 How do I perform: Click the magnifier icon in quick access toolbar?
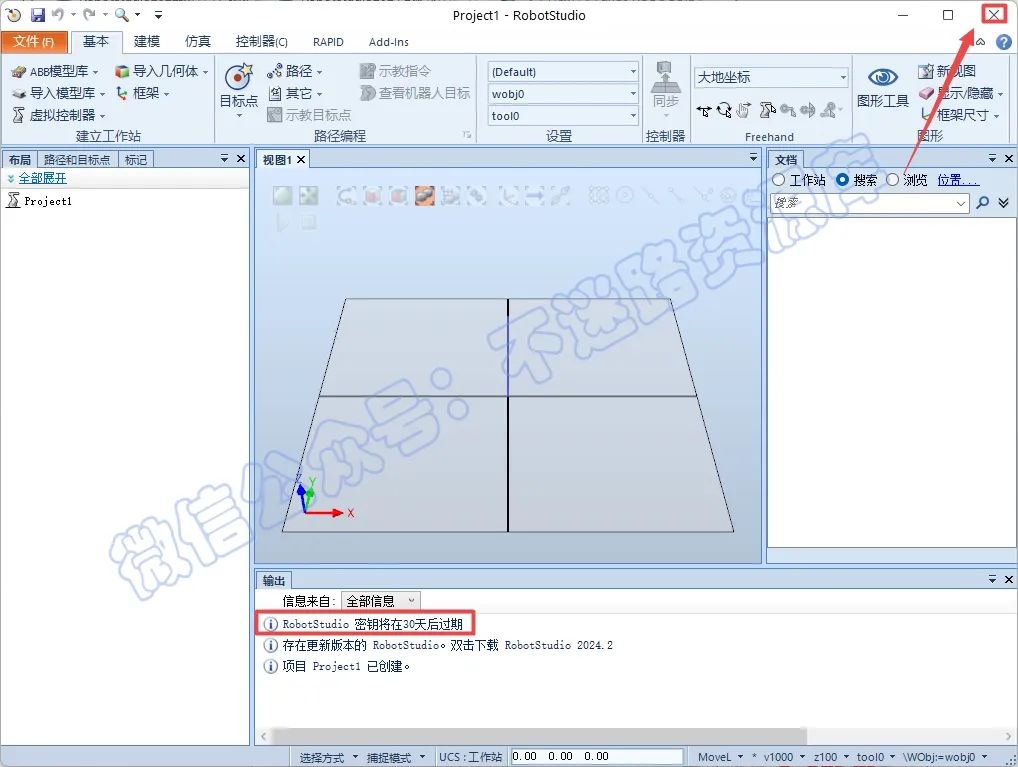[121, 14]
